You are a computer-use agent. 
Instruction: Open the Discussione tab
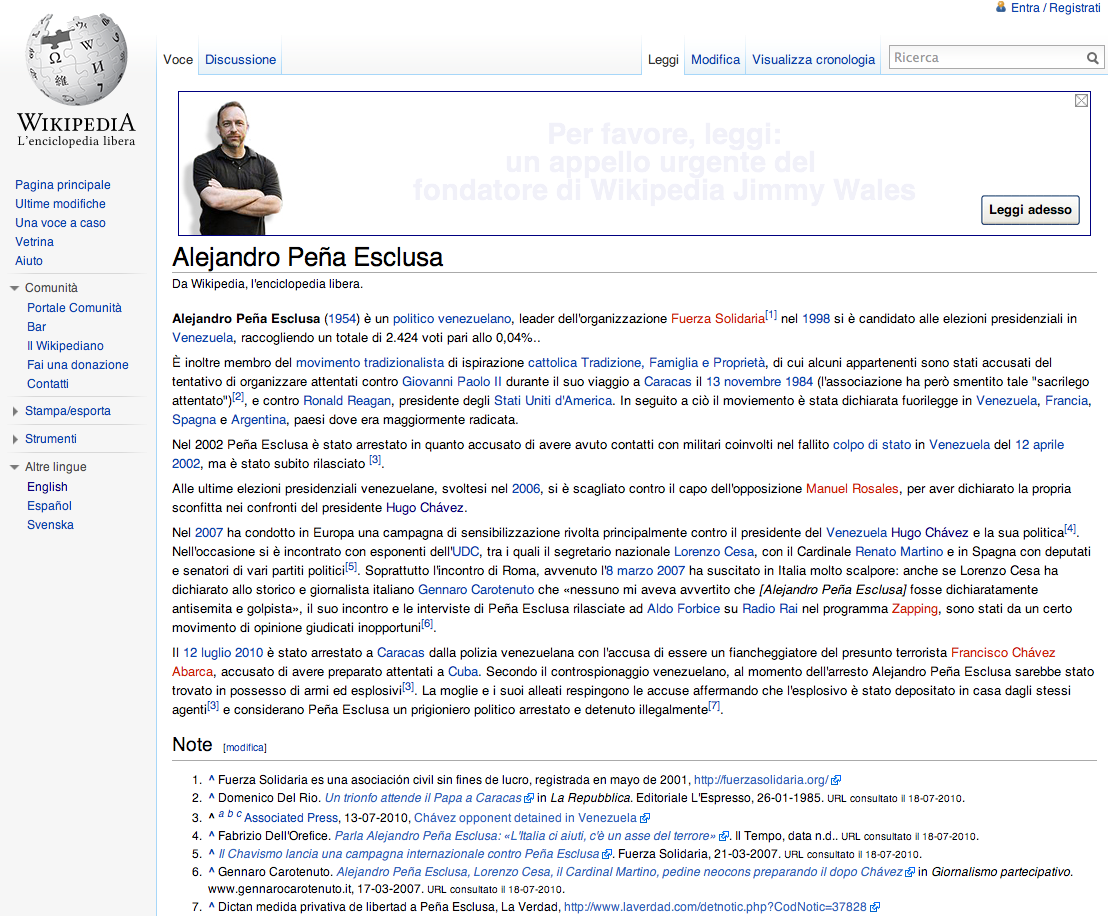(x=240, y=60)
